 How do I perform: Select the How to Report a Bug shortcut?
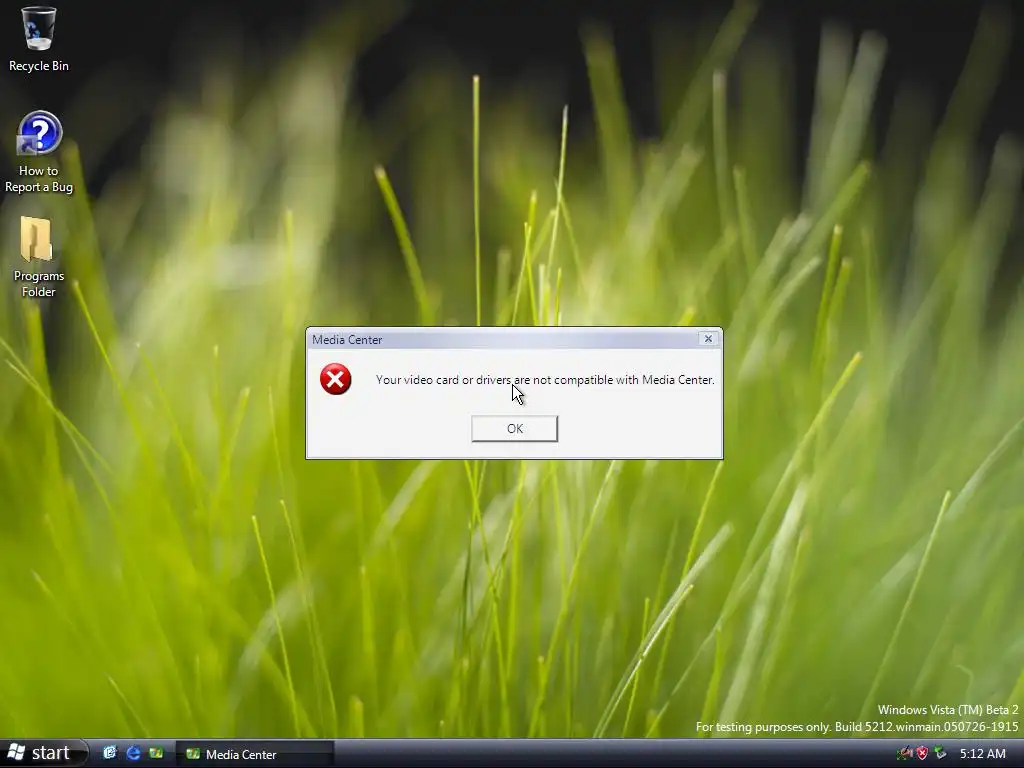39,152
